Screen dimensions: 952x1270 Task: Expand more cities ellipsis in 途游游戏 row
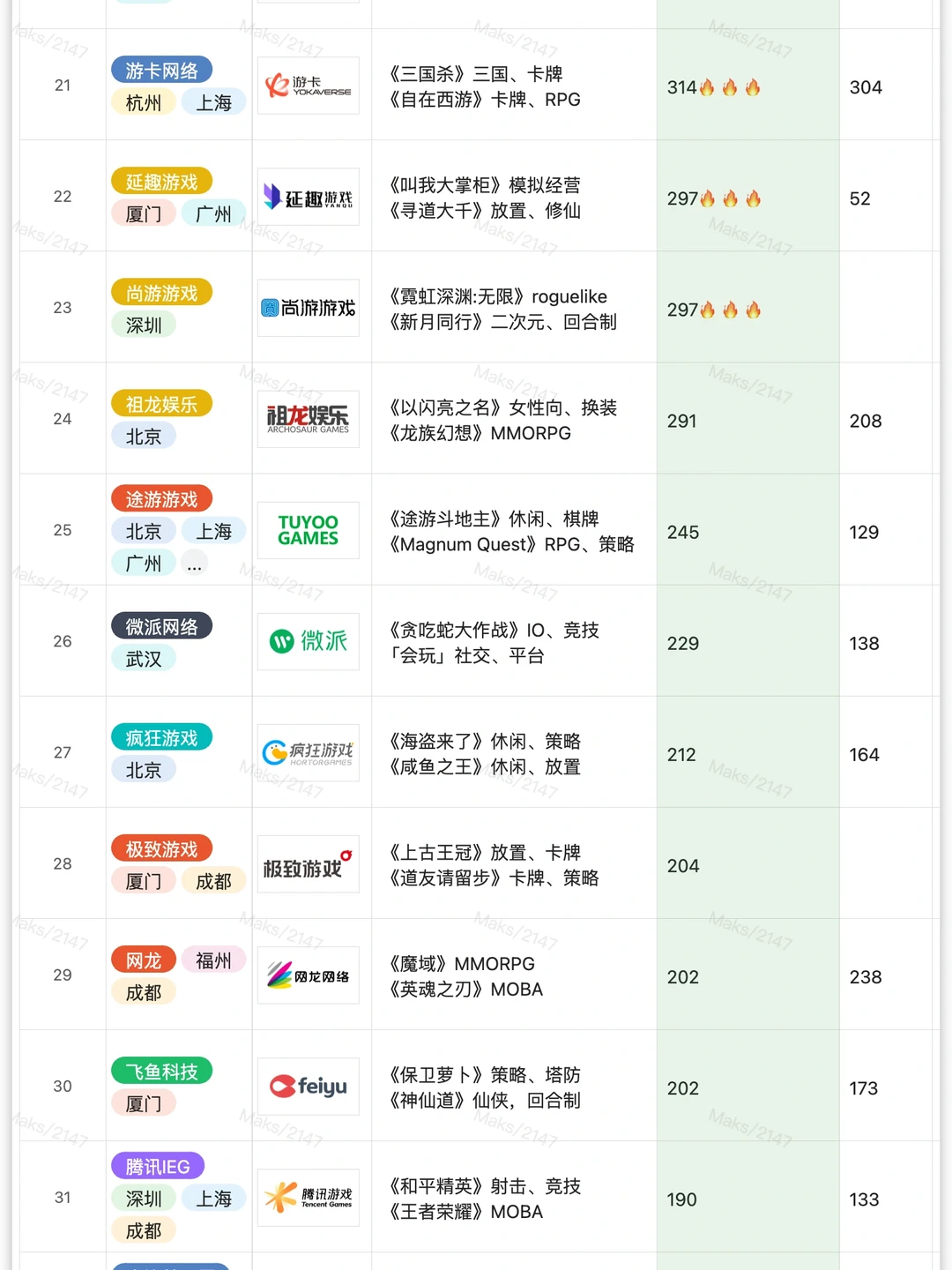tap(194, 563)
